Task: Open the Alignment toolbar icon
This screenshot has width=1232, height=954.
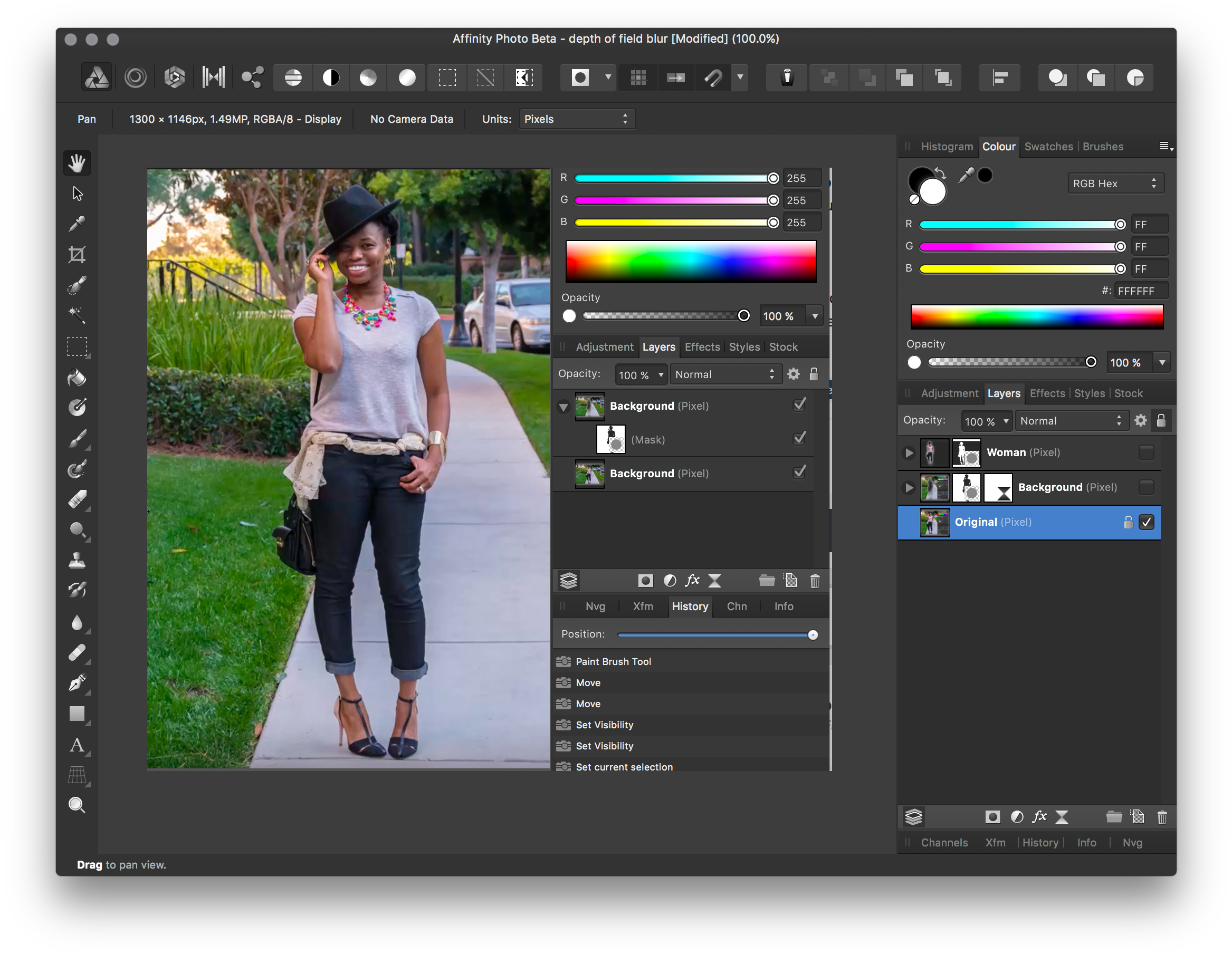Action: coord(1000,77)
